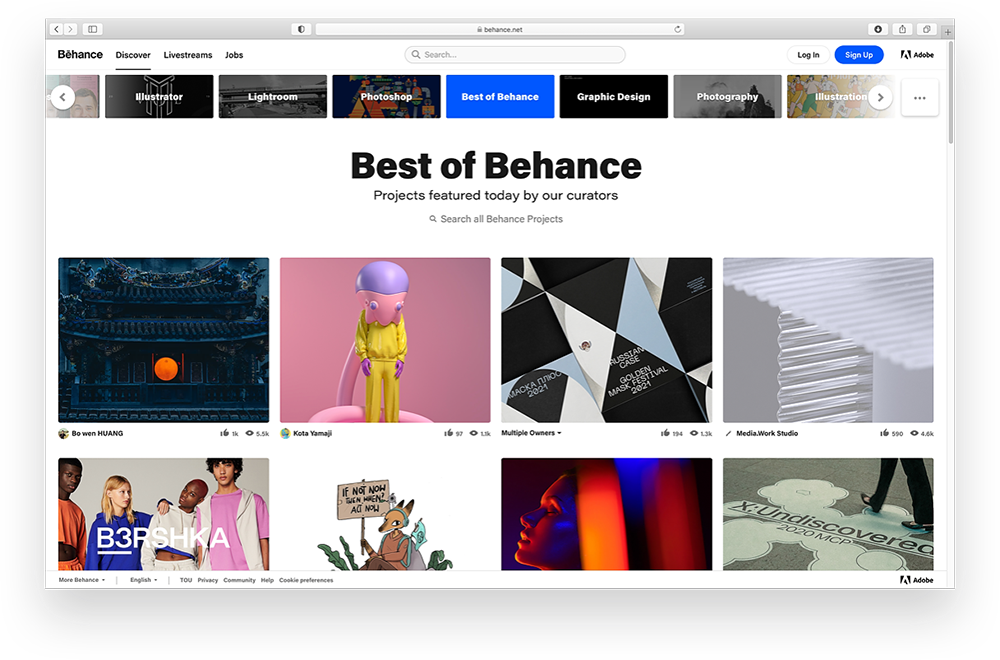Select the Lightroom category tile

(273, 96)
